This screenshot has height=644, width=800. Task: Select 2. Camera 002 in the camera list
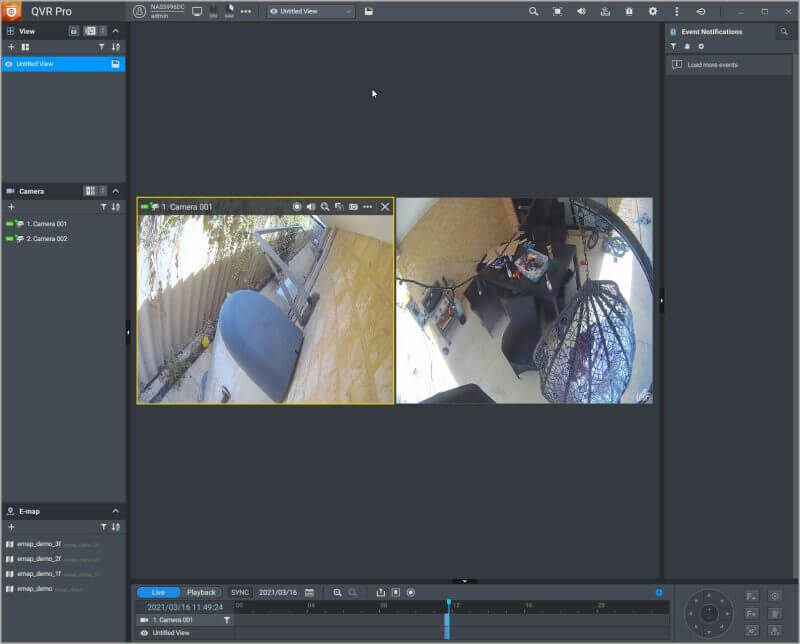coord(46,238)
